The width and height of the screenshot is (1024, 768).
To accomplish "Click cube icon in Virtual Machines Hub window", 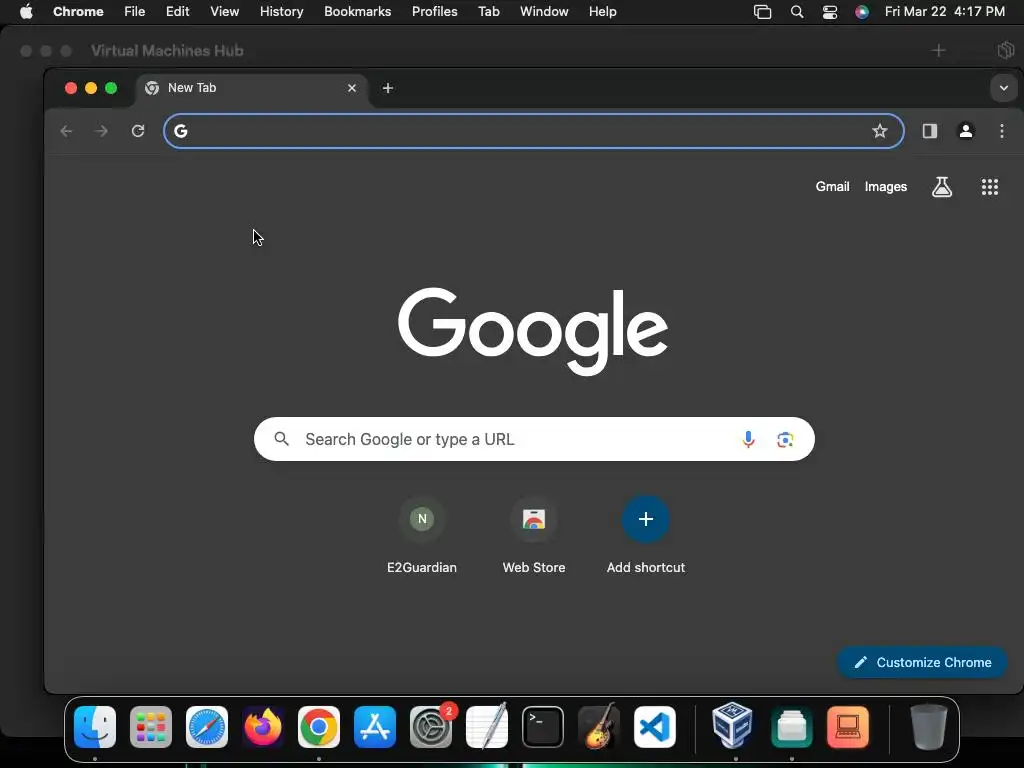I will tap(1006, 50).
